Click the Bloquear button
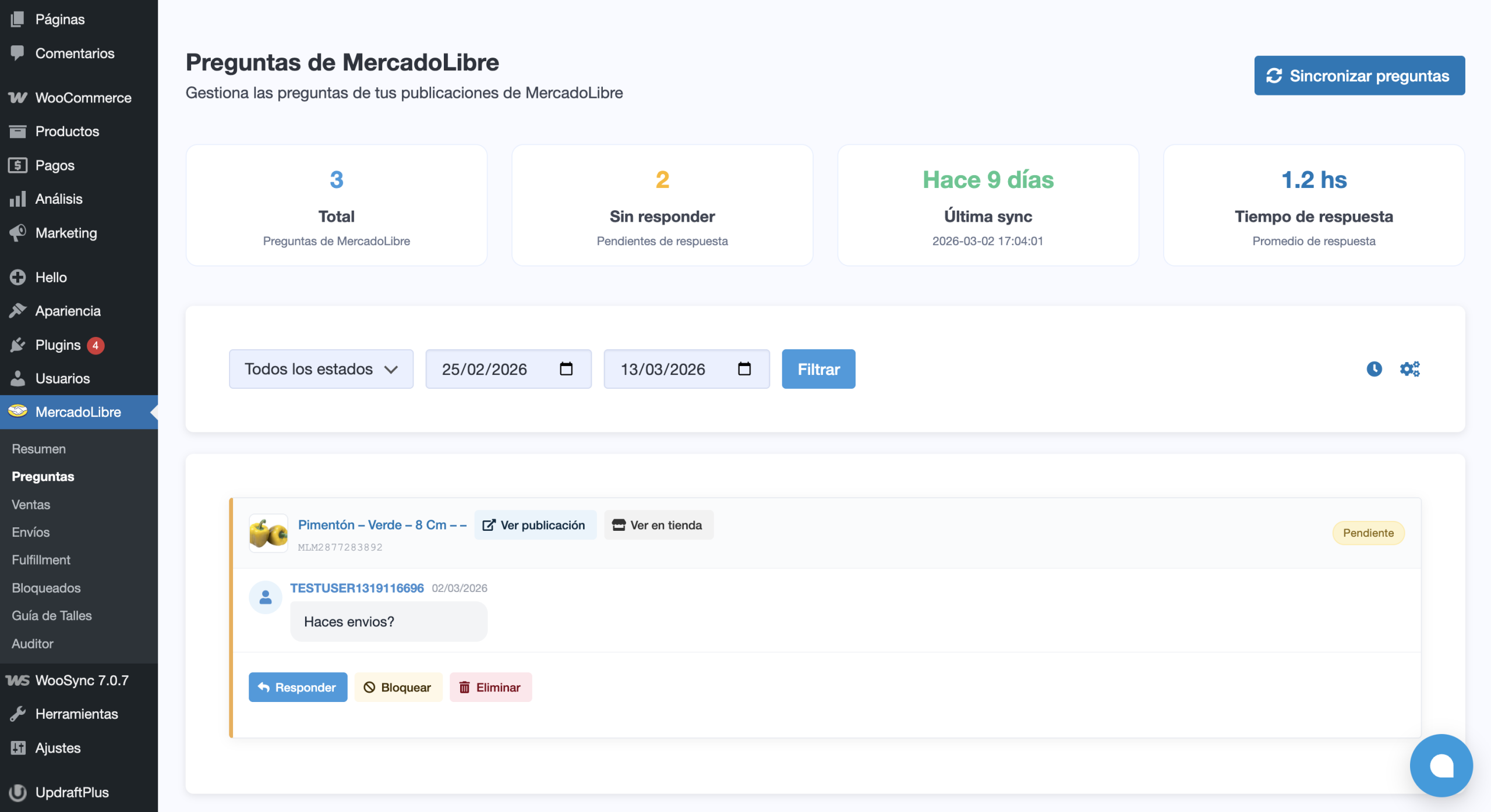 click(x=398, y=687)
